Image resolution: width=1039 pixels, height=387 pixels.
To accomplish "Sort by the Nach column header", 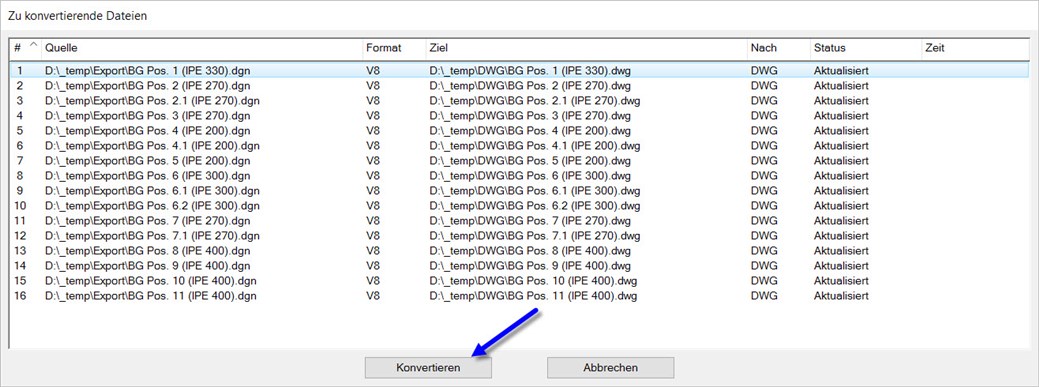I will click(778, 48).
